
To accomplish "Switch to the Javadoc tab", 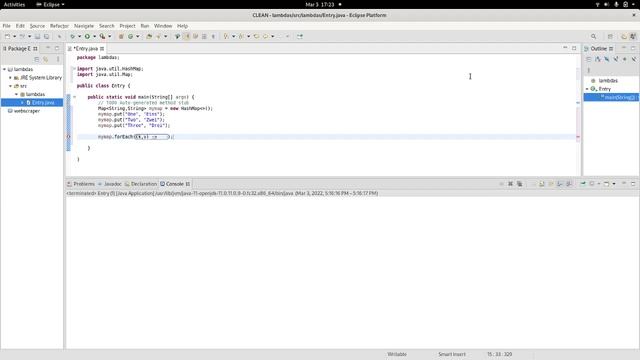I will click(110, 184).
